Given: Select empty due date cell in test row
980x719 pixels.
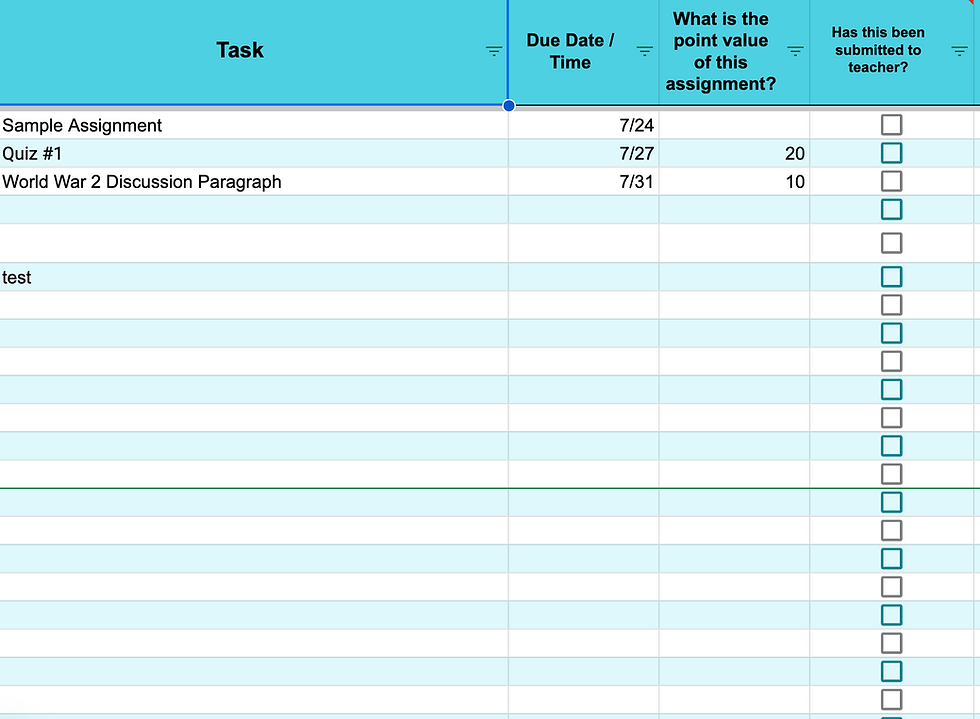Looking at the screenshot, I should (584, 277).
